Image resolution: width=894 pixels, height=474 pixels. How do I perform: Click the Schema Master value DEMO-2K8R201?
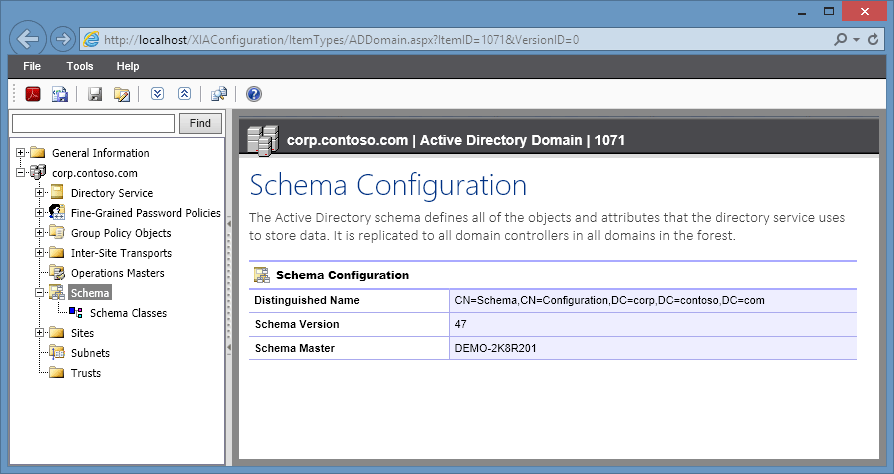tap(495, 348)
